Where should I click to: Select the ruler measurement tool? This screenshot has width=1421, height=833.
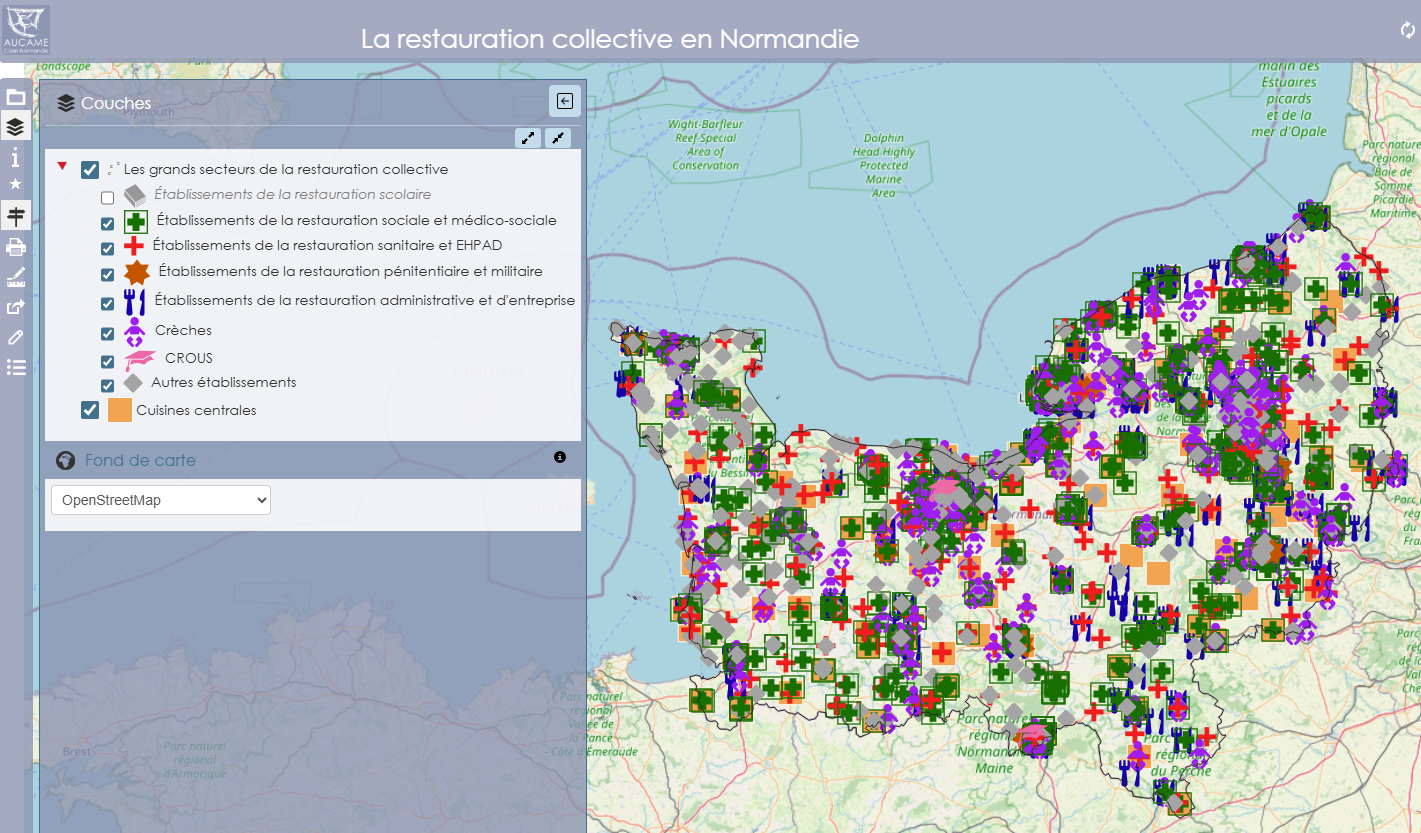pyautogui.click(x=15, y=278)
